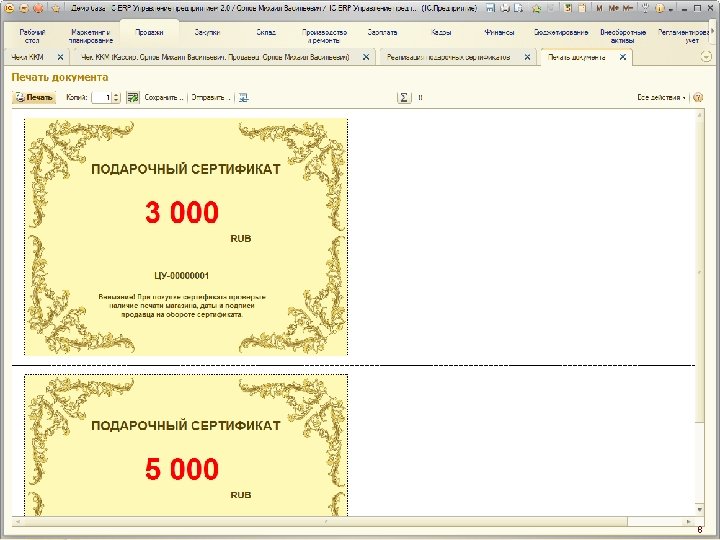Open the Производство и ремонты section
Screen dimensions: 720x540
point(324,36)
